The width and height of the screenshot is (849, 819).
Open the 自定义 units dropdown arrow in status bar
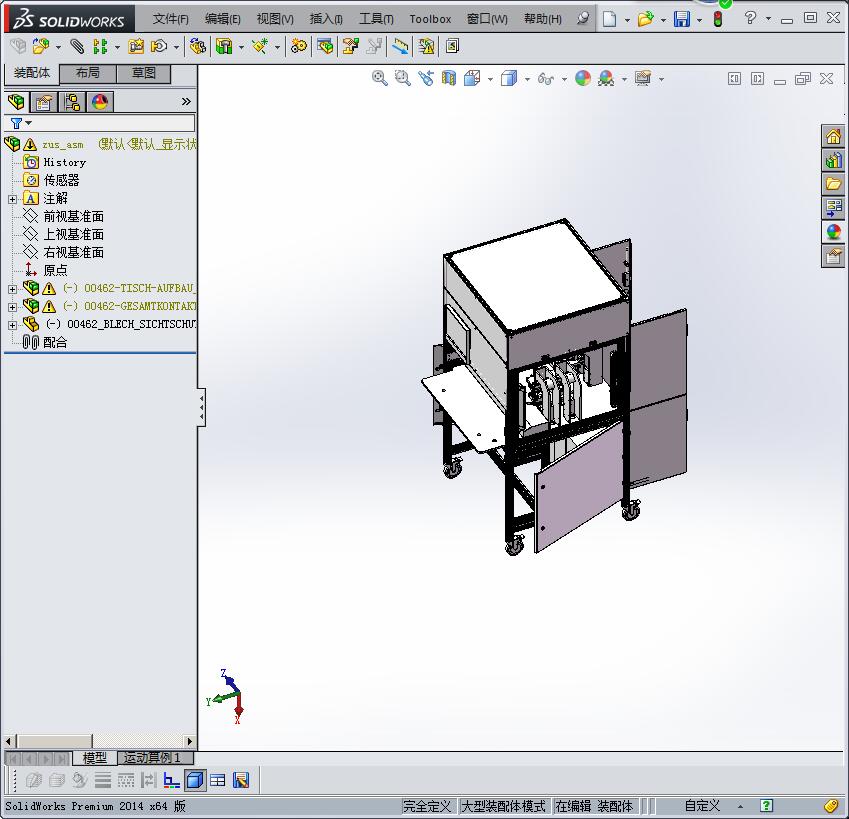coord(740,807)
